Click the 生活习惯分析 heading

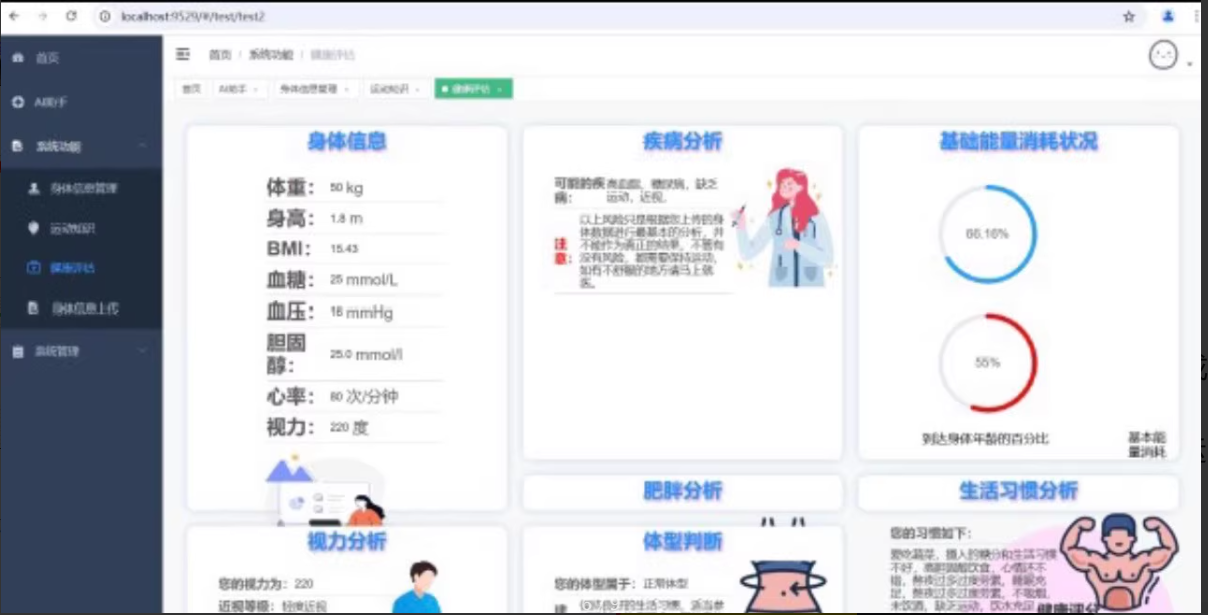coord(1018,491)
